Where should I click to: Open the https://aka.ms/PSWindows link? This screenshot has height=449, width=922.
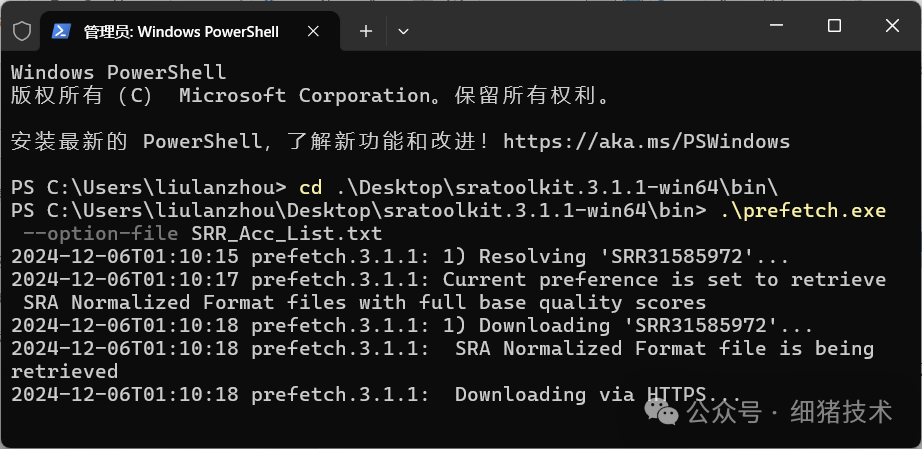pyautogui.click(x=646, y=141)
